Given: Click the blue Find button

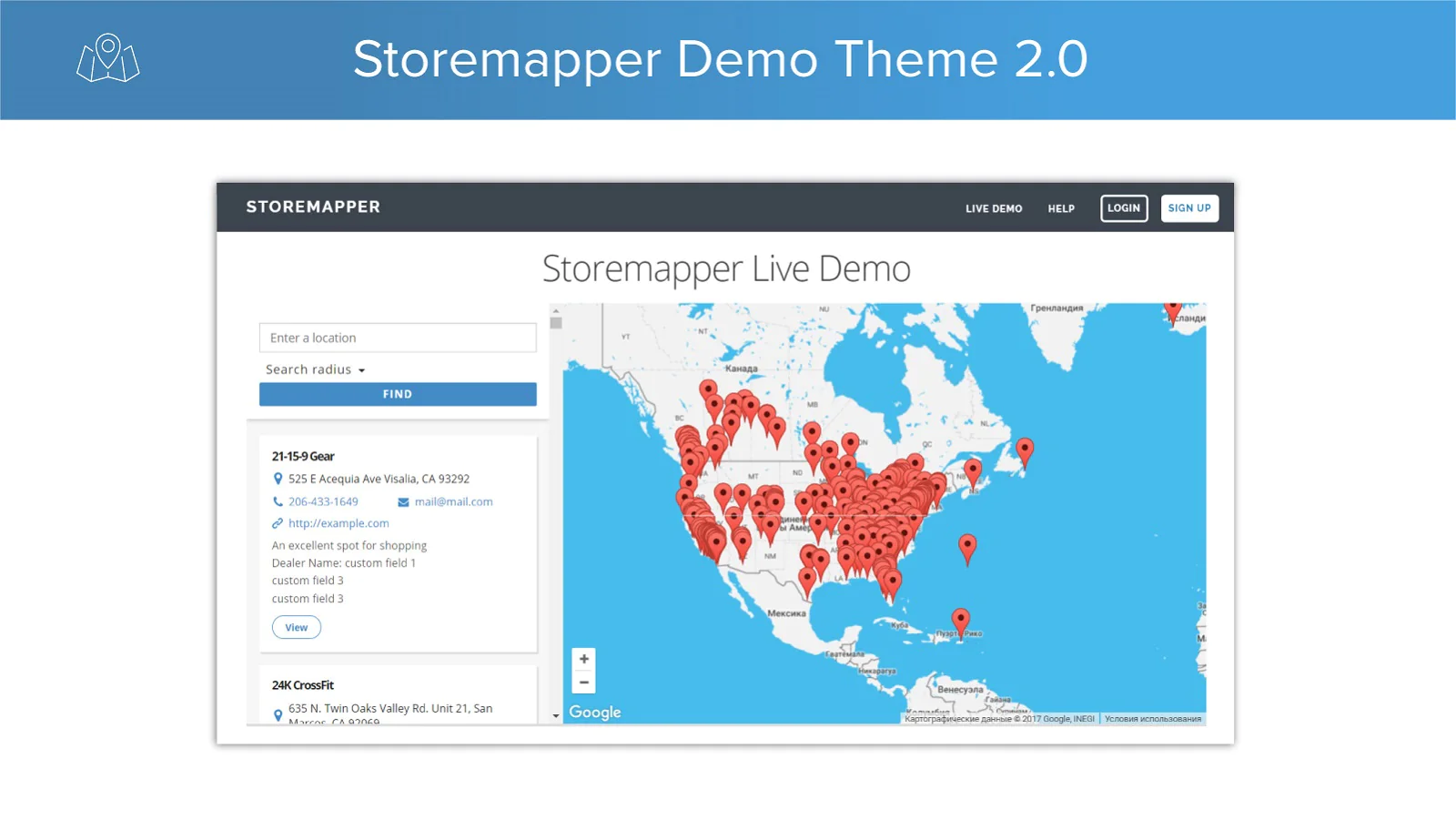Looking at the screenshot, I should point(398,394).
